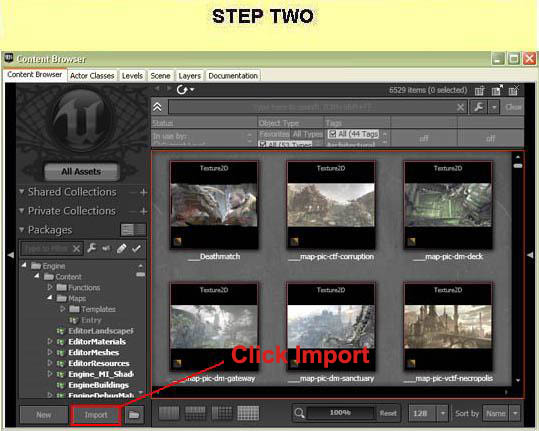The width and height of the screenshot is (539, 431).
Task: Open the Documentation tab
Action: [233, 76]
